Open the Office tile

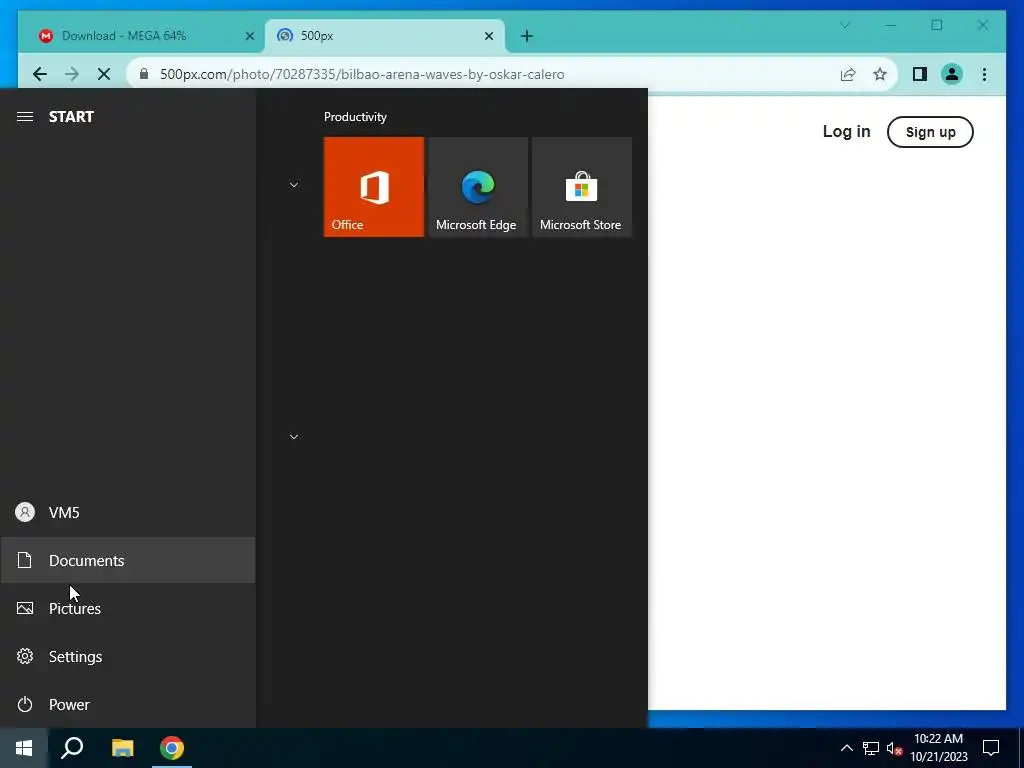374,187
